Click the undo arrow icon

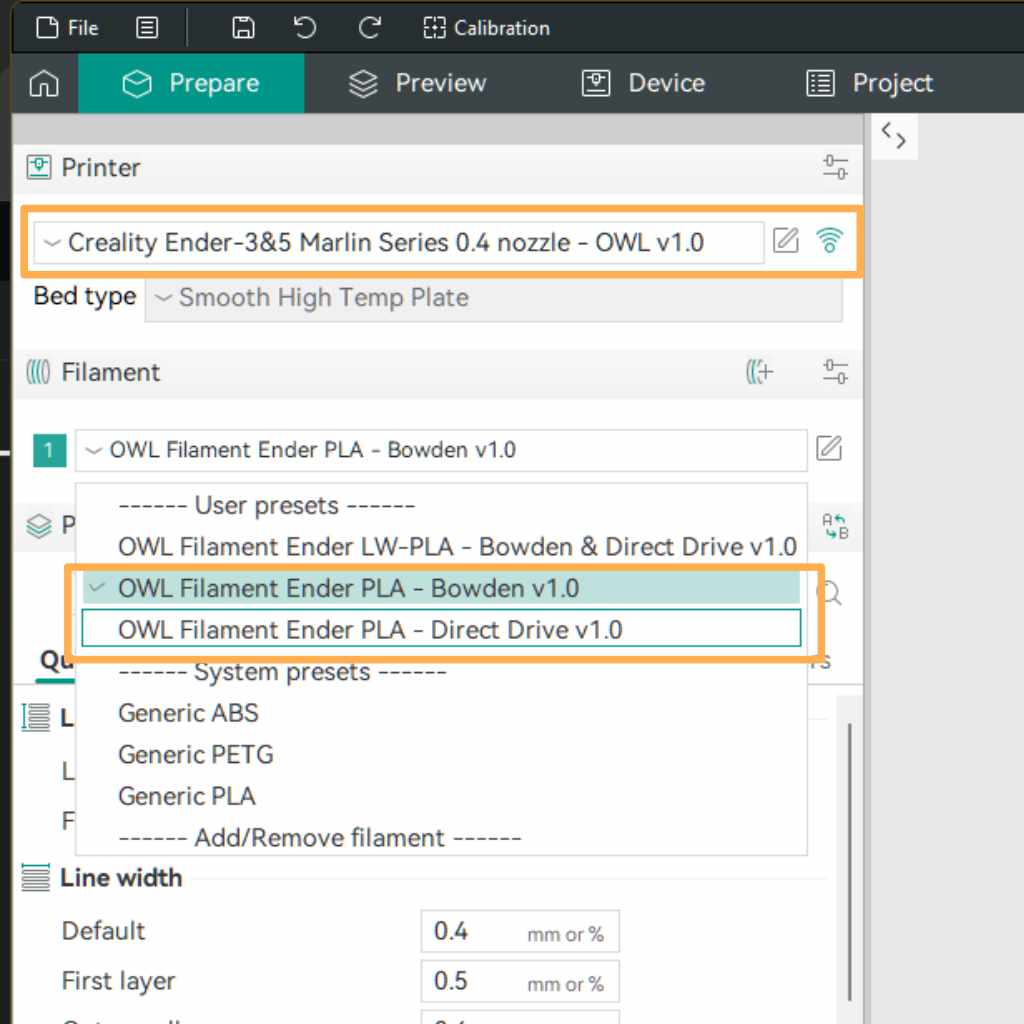(x=305, y=28)
